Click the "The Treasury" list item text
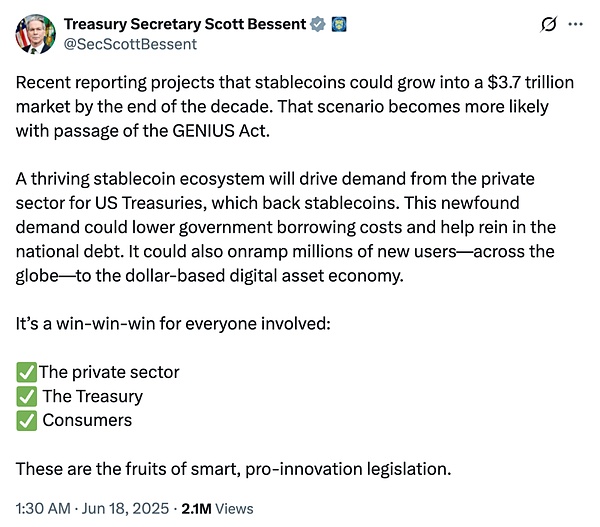Screen dimensions: 600x527 coord(92,396)
